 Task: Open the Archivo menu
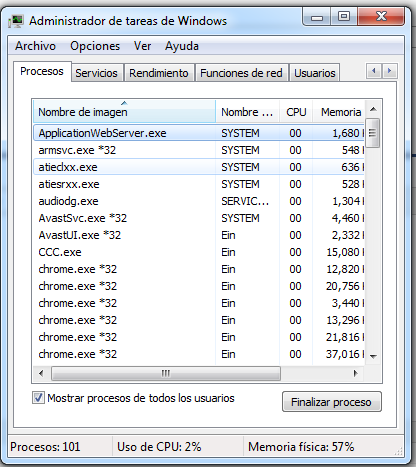(35, 46)
